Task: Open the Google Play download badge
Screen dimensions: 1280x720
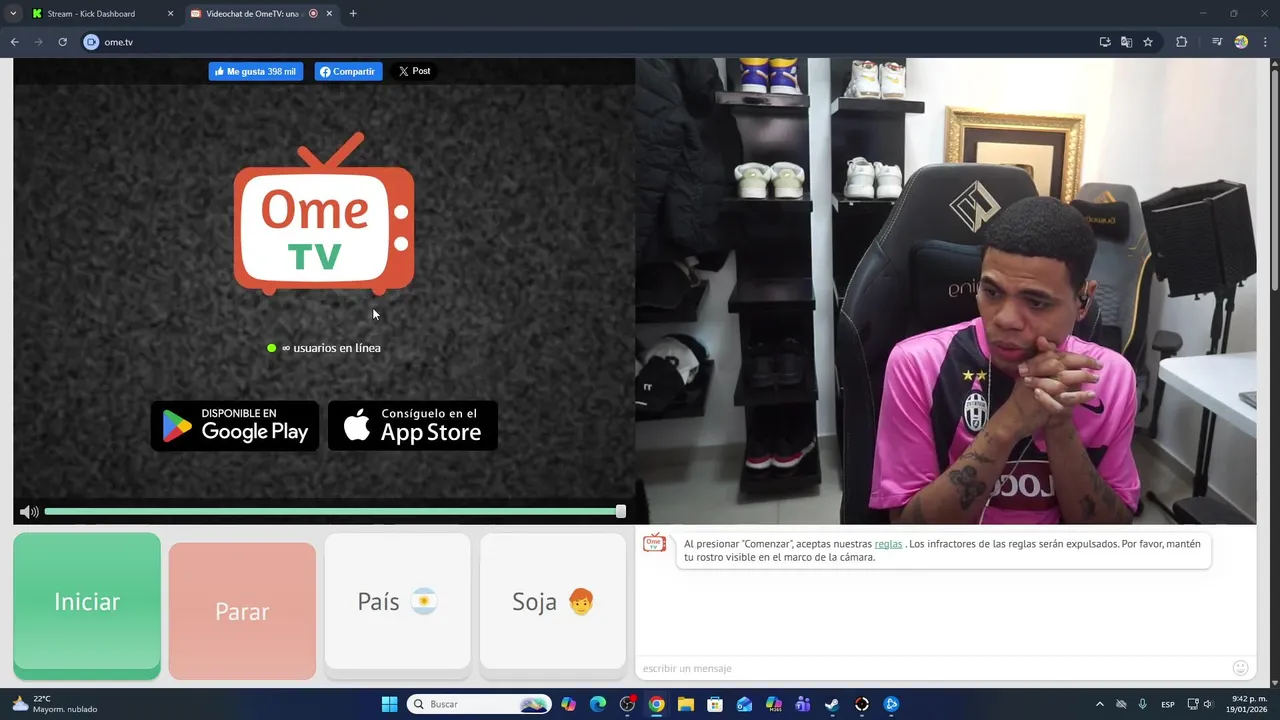Action: 235,426
